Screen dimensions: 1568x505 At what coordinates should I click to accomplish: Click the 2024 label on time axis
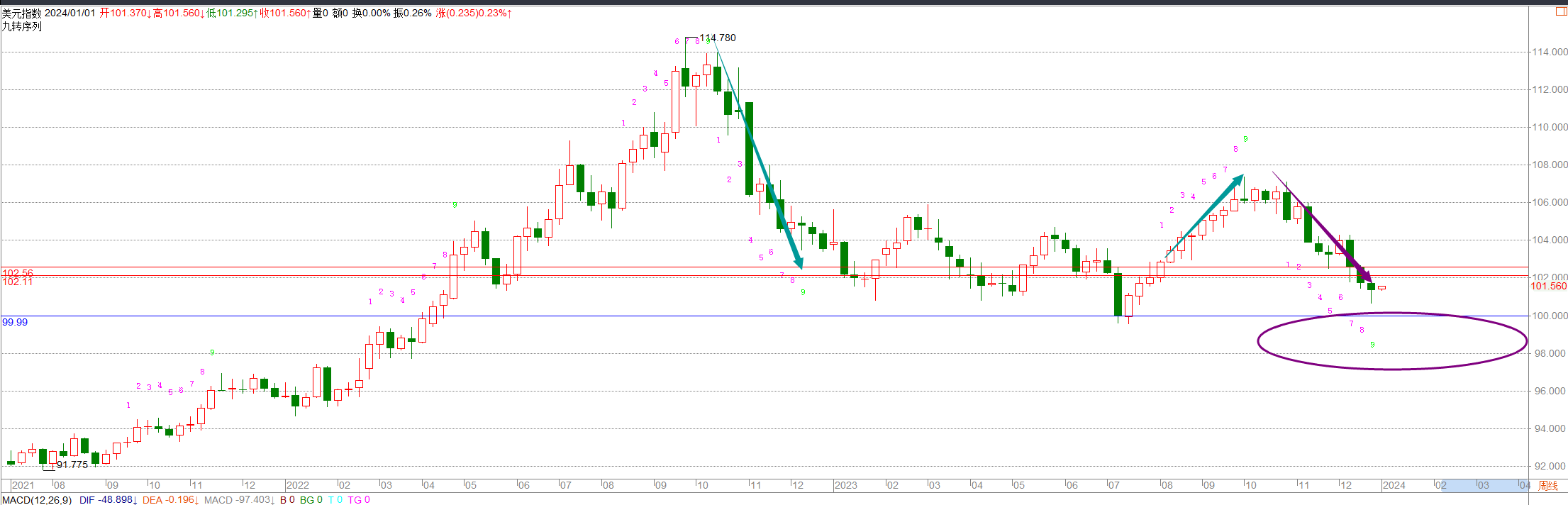pyautogui.click(x=1394, y=485)
